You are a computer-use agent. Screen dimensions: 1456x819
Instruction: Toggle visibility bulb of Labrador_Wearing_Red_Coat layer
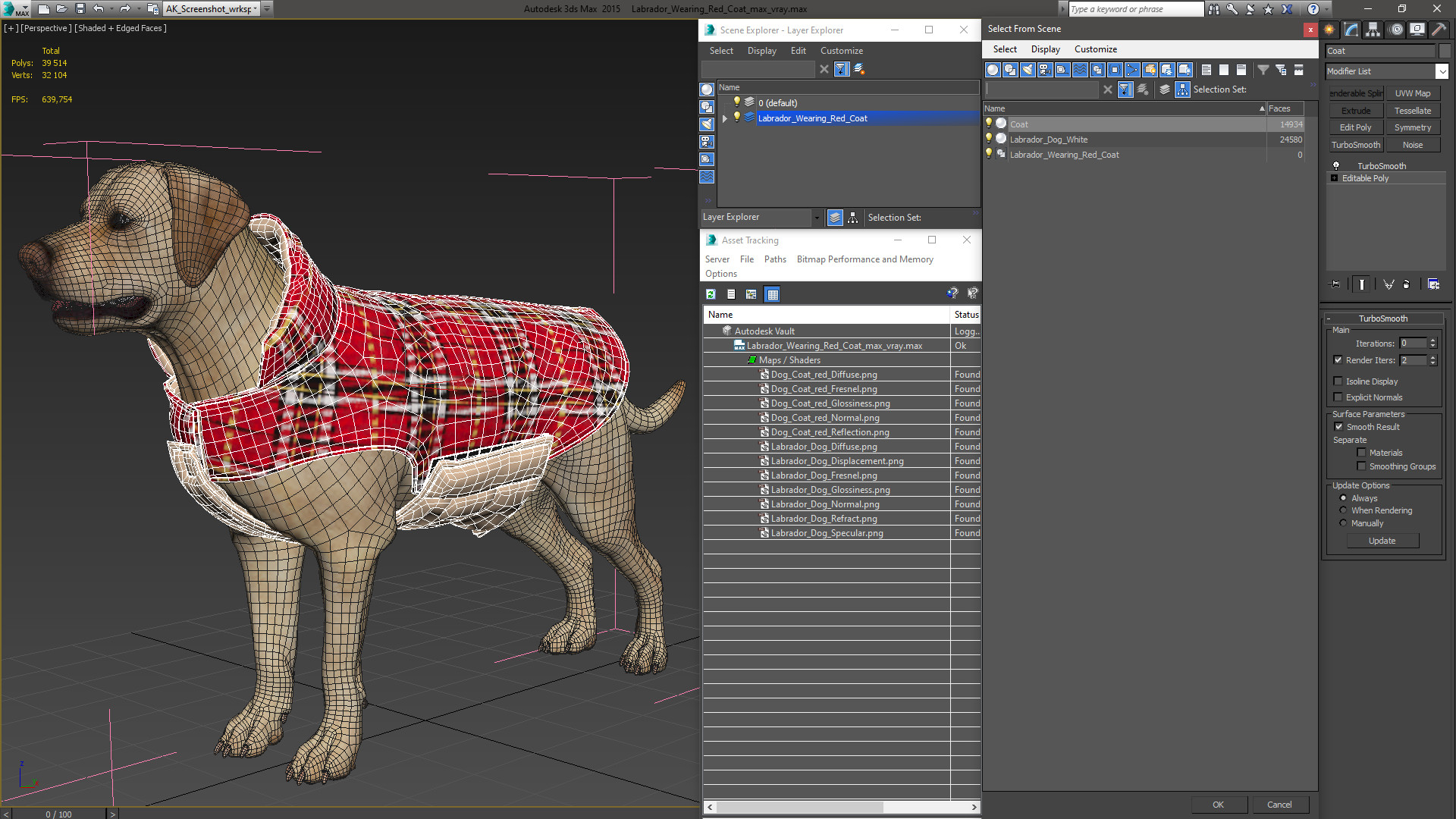click(736, 118)
